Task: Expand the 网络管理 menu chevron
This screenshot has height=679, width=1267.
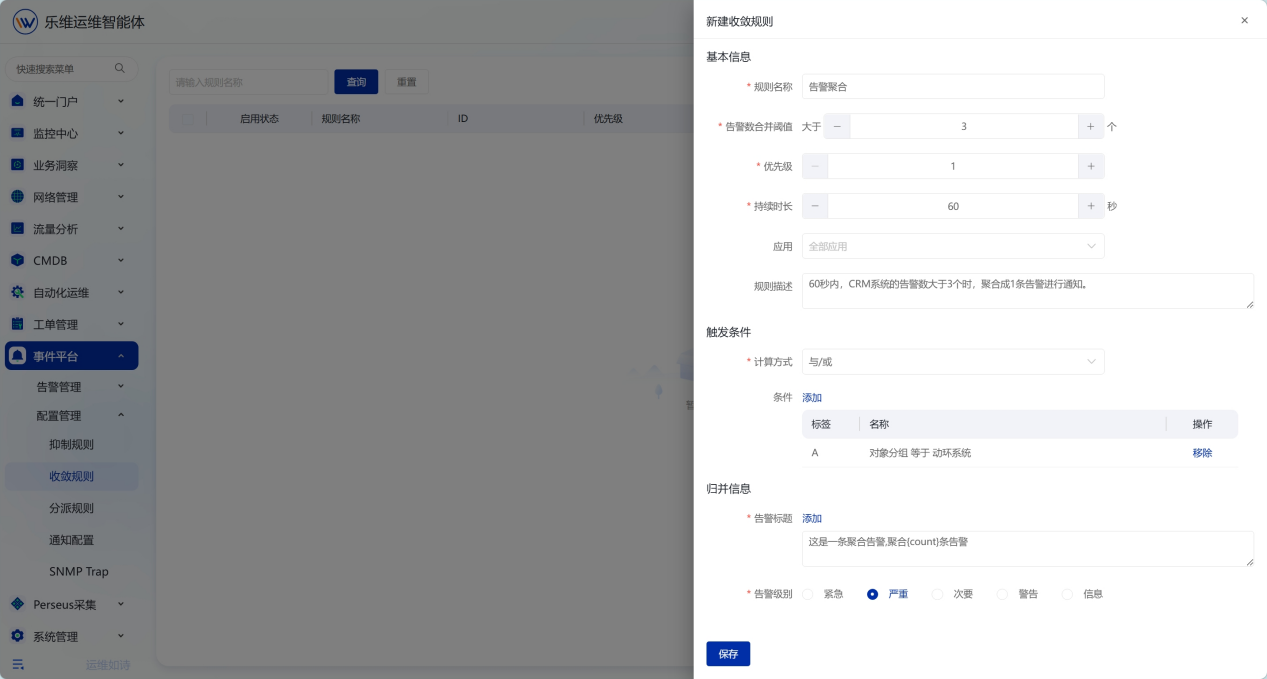Action: point(121,197)
